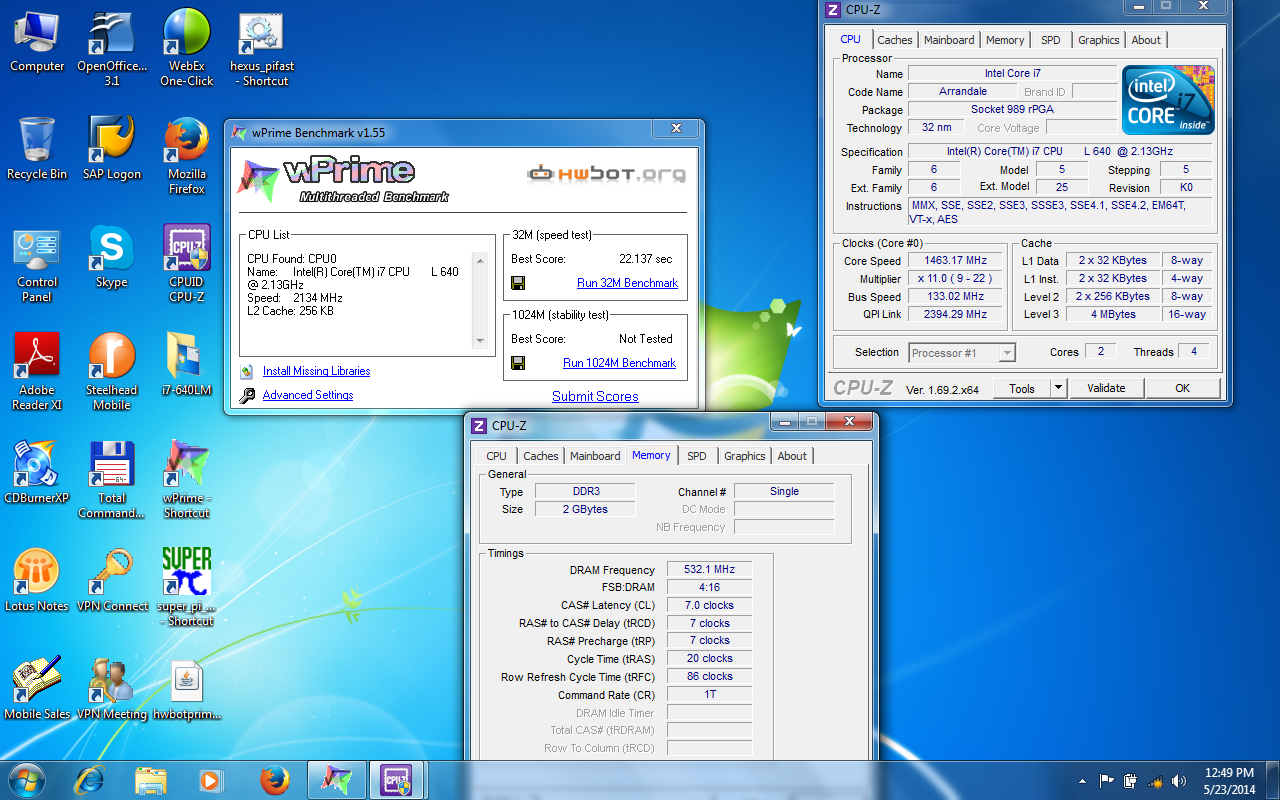Switch to Mainboard tab in top CPU-Z window
Viewport: 1280px width, 800px height.
[949, 40]
